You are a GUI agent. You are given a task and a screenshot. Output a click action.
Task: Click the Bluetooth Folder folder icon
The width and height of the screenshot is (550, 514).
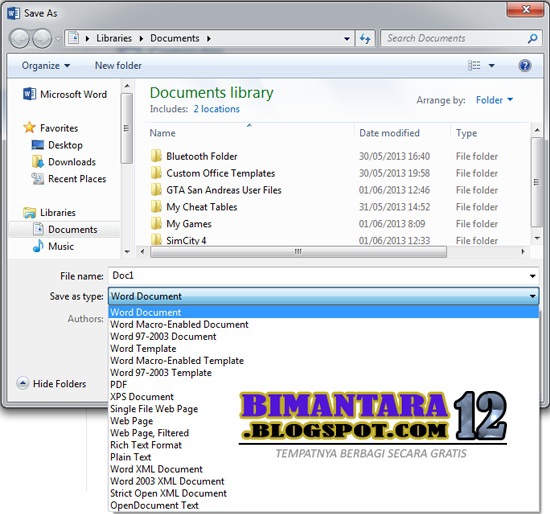pos(156,156)
